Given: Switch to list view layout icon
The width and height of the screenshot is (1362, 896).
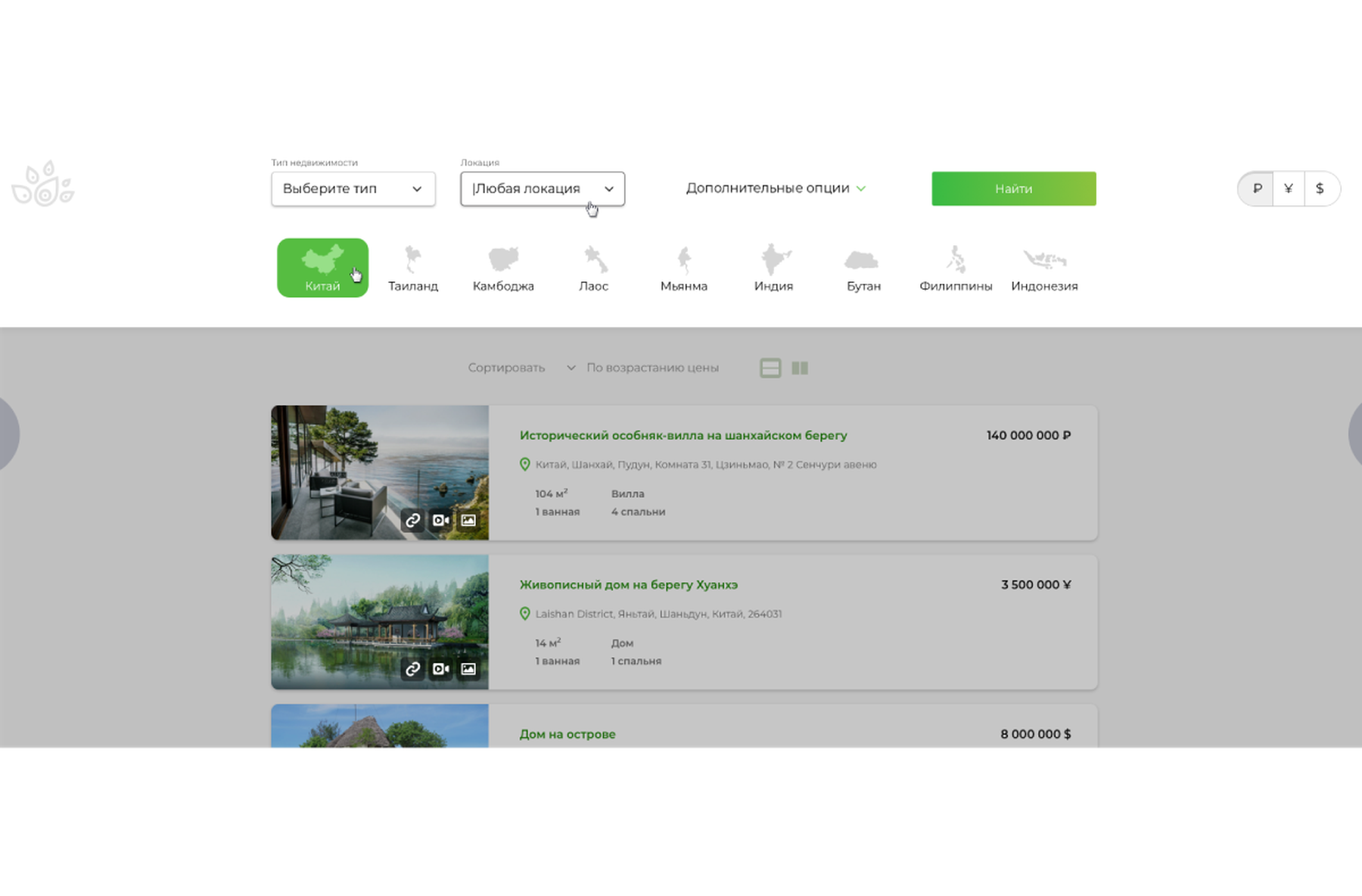Looking at the screenshot, I should (770, 368).
